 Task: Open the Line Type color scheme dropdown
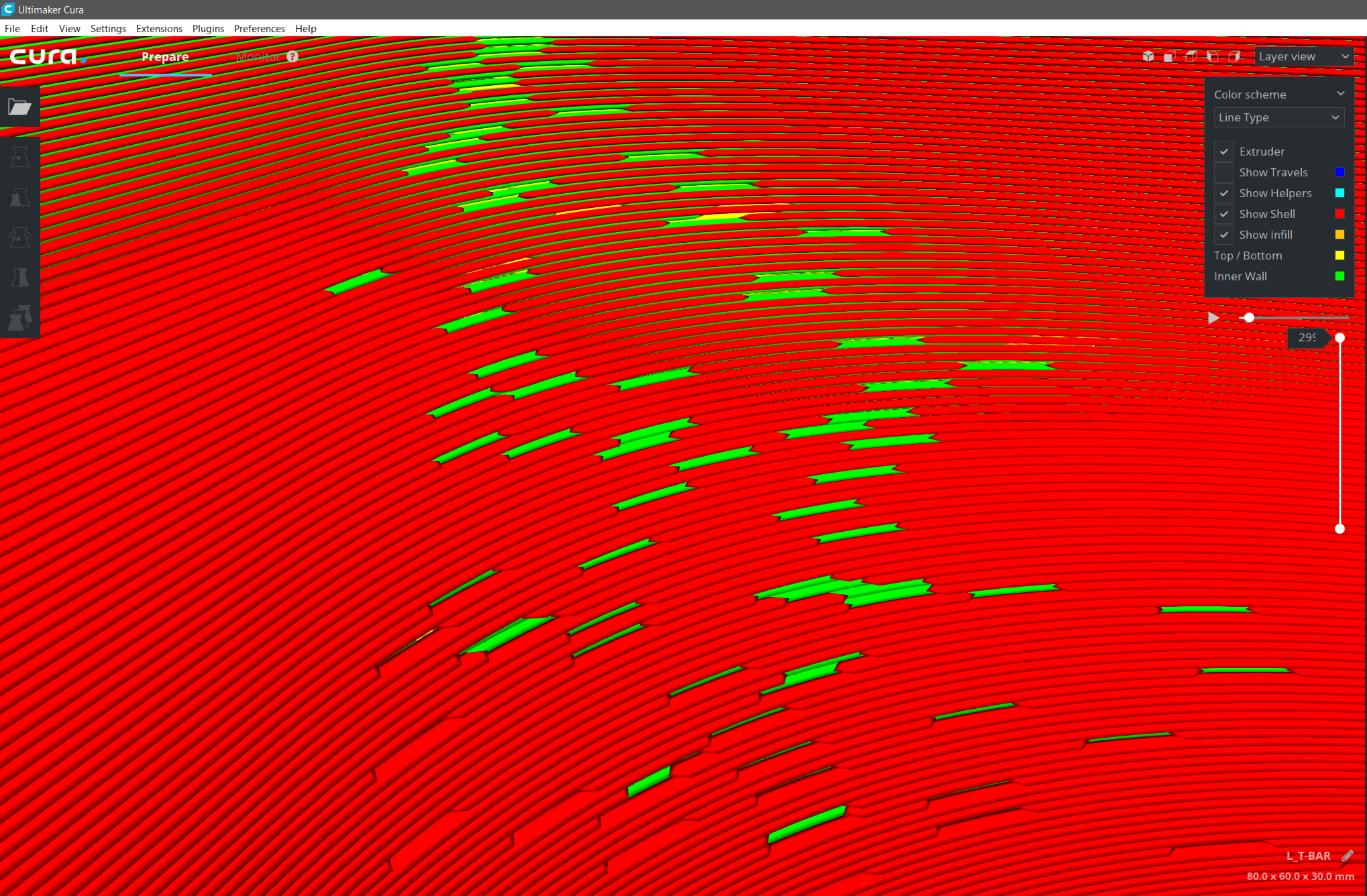pos(1278,117)
